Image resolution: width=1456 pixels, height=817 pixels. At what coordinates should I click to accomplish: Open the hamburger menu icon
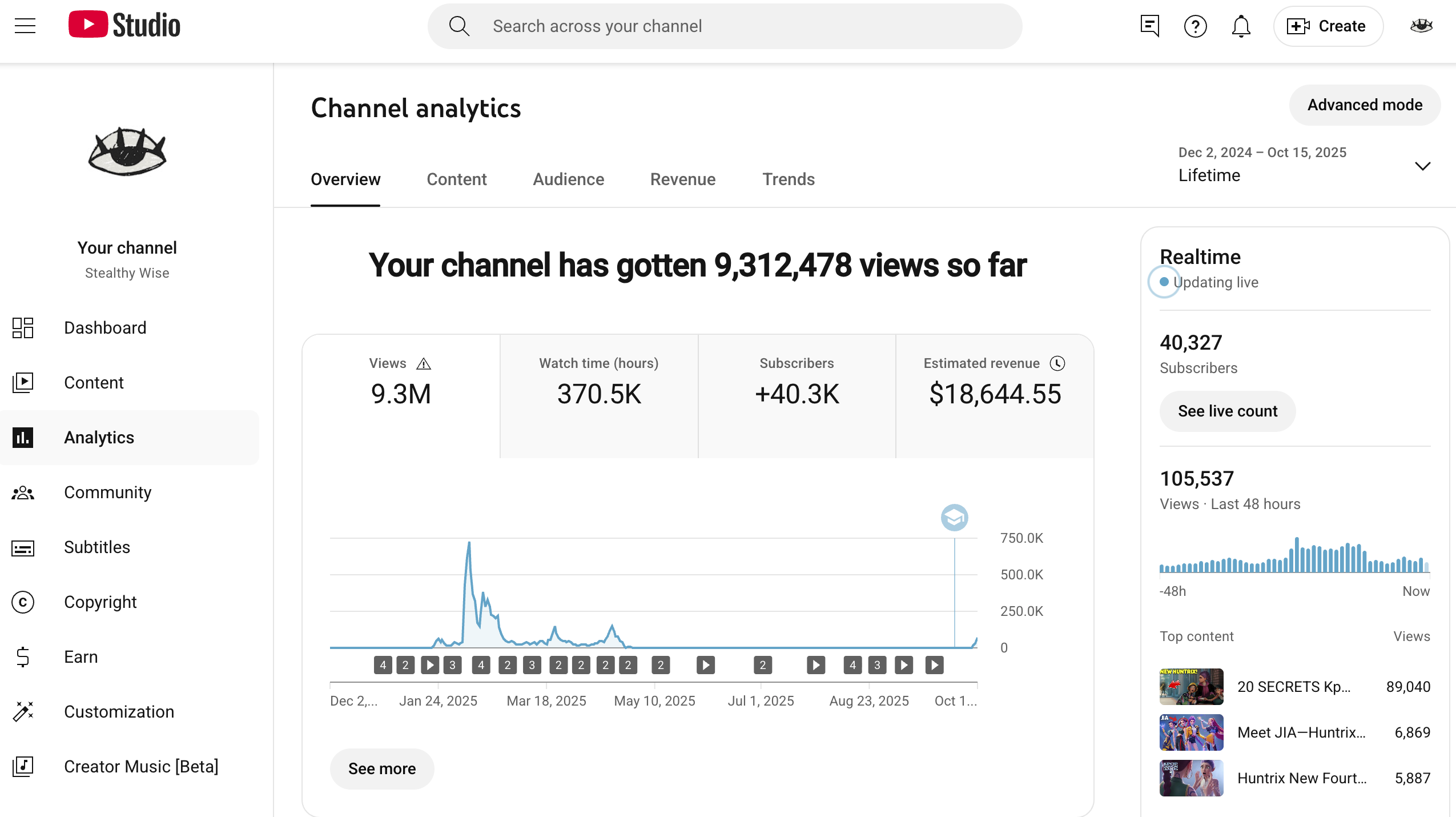(25, 26)
